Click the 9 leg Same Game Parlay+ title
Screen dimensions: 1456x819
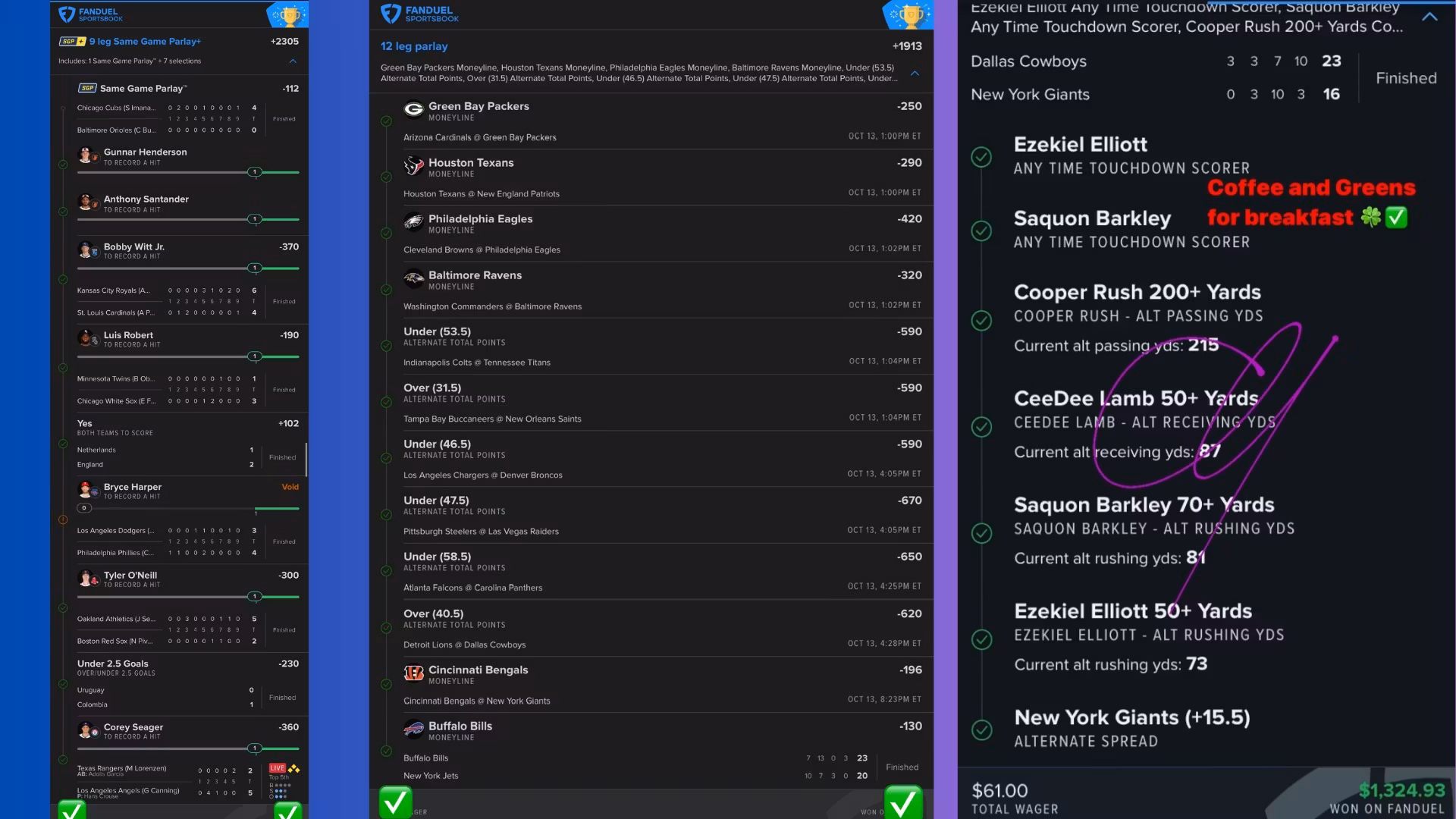click(145, 42)
